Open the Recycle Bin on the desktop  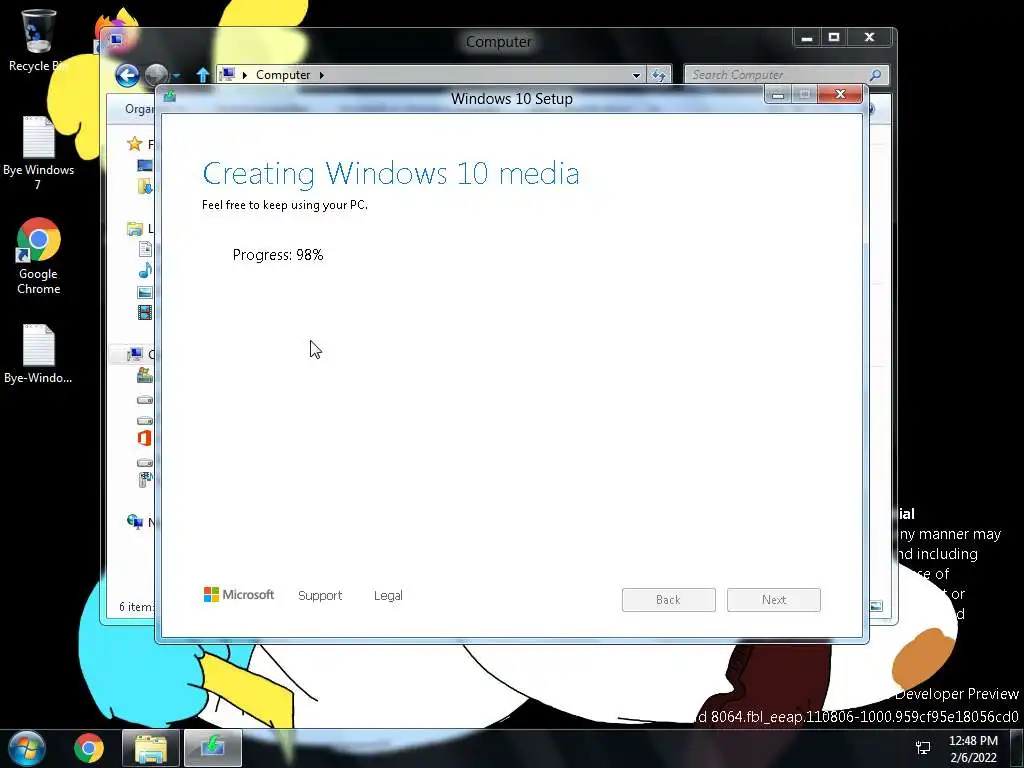(x=38, y=40)
